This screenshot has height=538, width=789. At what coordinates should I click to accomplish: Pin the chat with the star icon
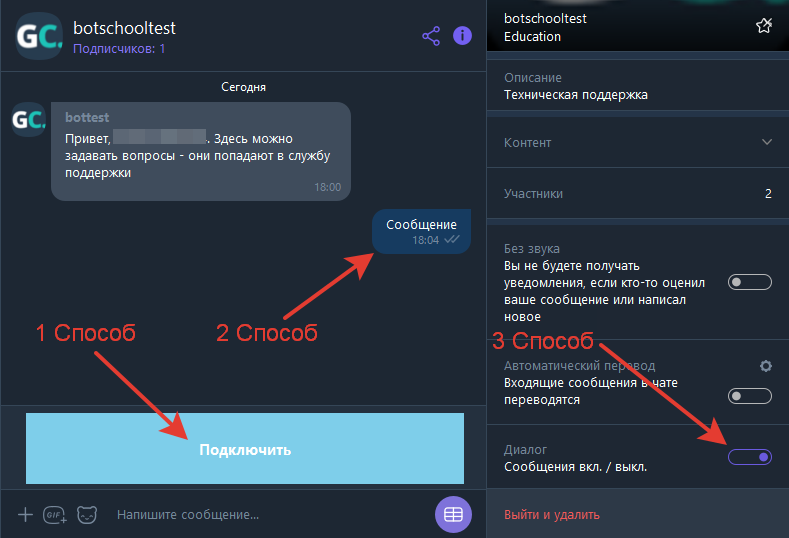(764, 27)
